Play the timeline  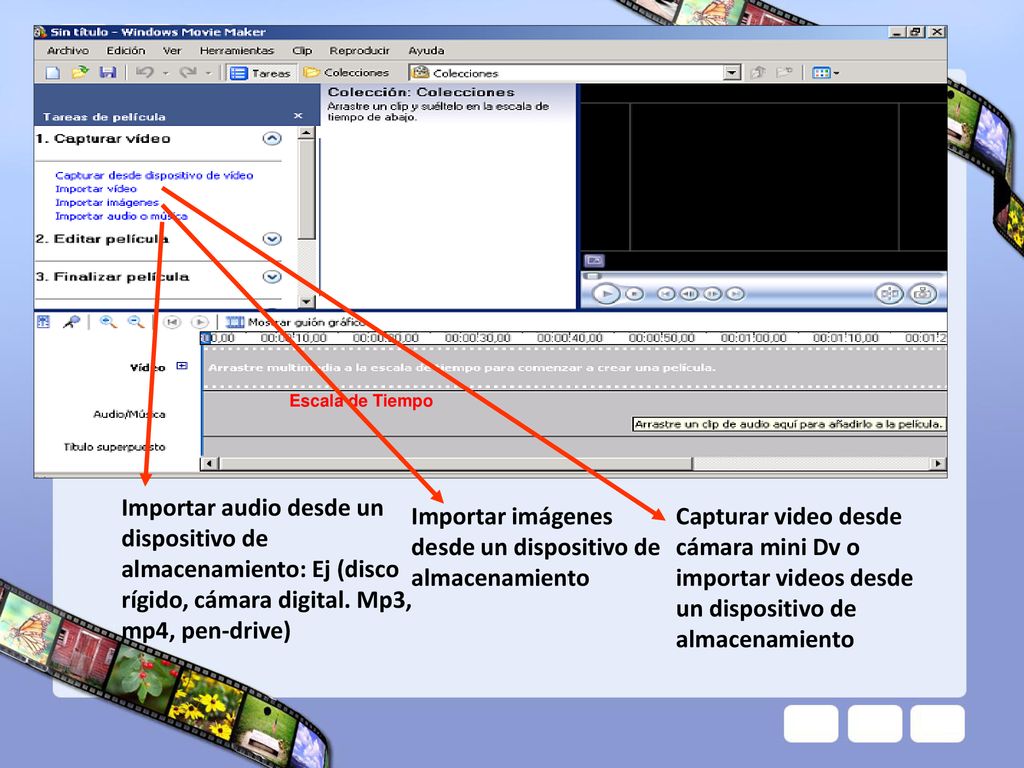pos(199,322)
